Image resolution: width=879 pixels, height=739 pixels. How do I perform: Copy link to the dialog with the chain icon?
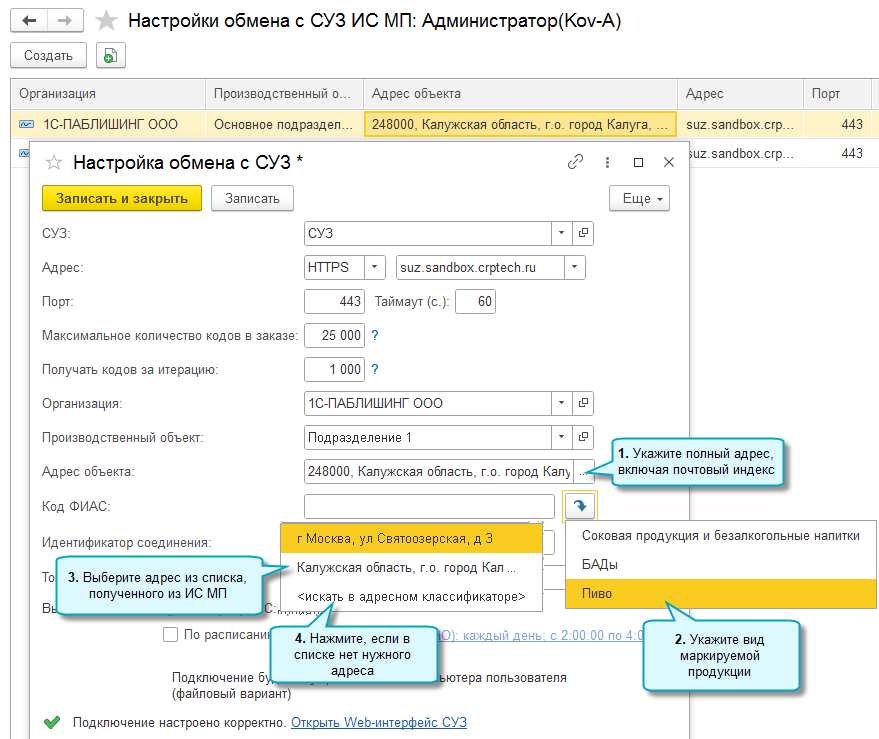575,162
